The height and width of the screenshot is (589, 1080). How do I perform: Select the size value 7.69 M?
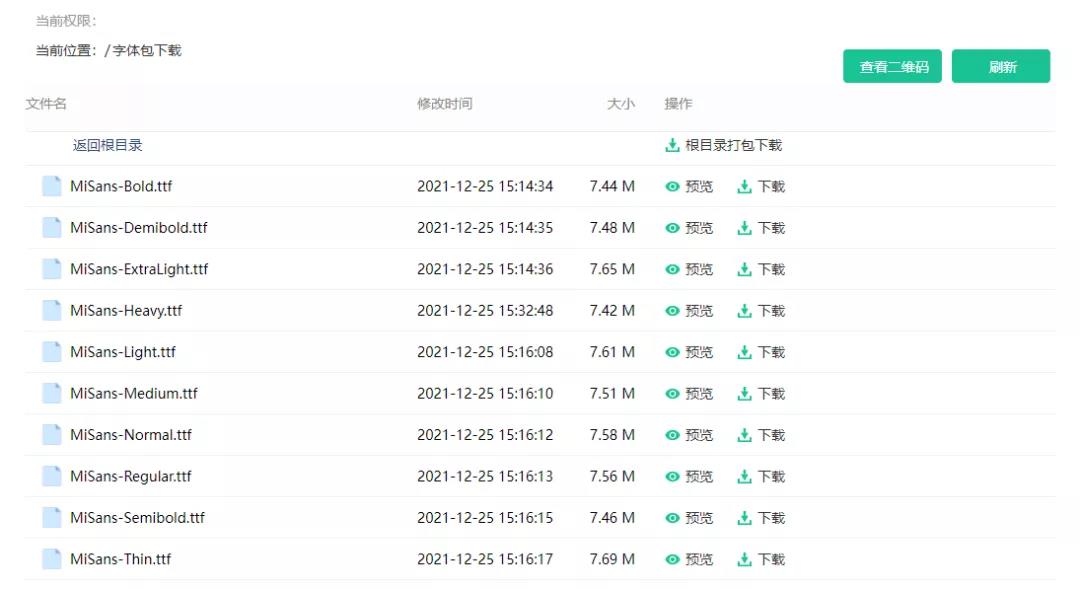click(612, 559)
